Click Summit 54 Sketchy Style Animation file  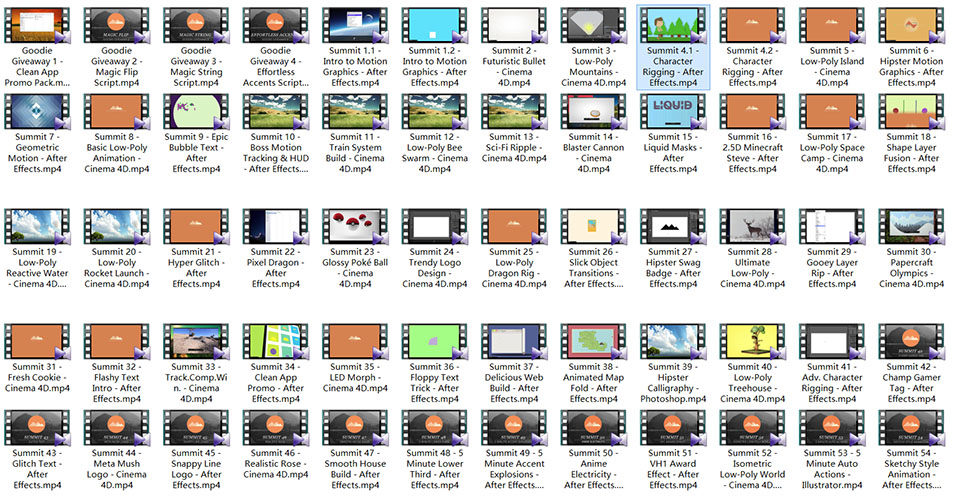click(x=911, y=450)
